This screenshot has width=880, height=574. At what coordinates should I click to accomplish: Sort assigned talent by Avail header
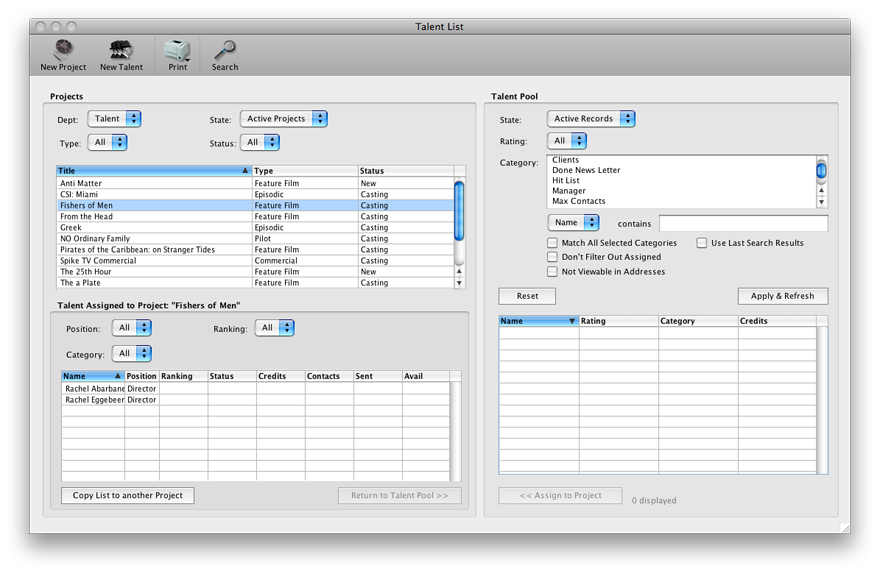(x=425, y=376)
